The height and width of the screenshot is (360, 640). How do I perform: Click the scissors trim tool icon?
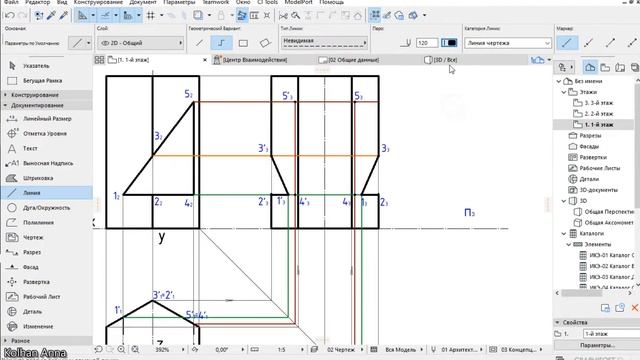click(283, 16)
